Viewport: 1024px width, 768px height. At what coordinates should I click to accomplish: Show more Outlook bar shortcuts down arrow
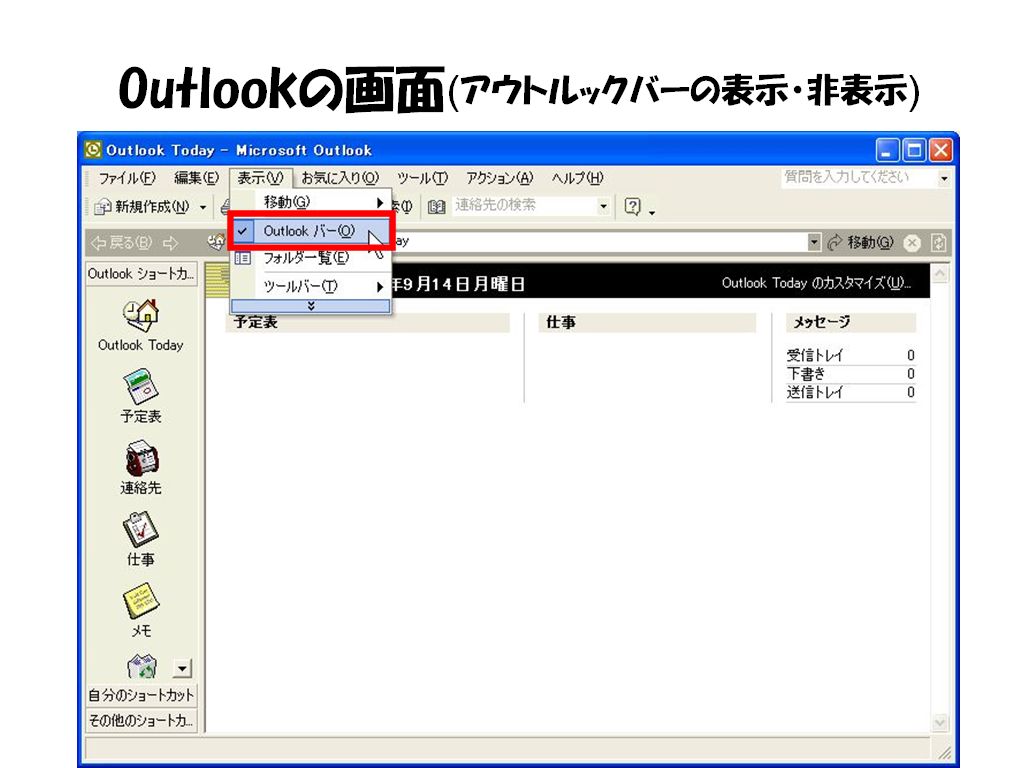183,668
